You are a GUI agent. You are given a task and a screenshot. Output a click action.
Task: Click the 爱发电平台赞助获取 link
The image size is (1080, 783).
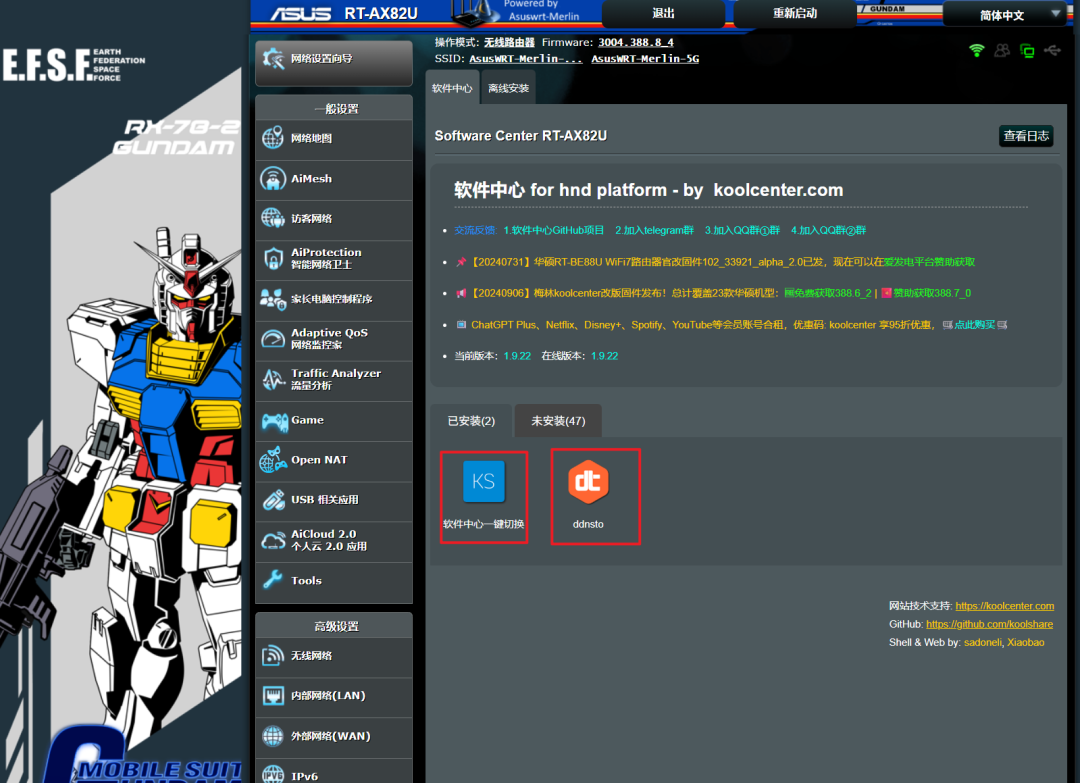[x=929, y=262]
